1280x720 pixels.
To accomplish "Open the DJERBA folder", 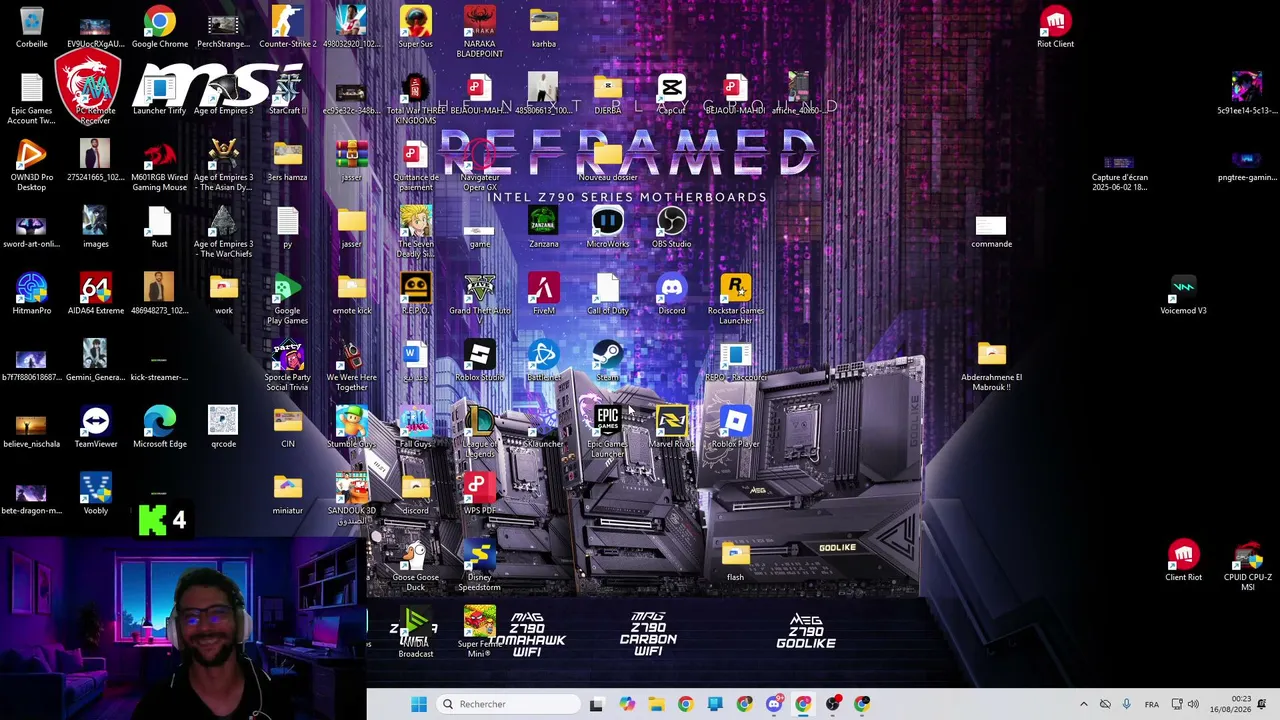I will [607, 94].
